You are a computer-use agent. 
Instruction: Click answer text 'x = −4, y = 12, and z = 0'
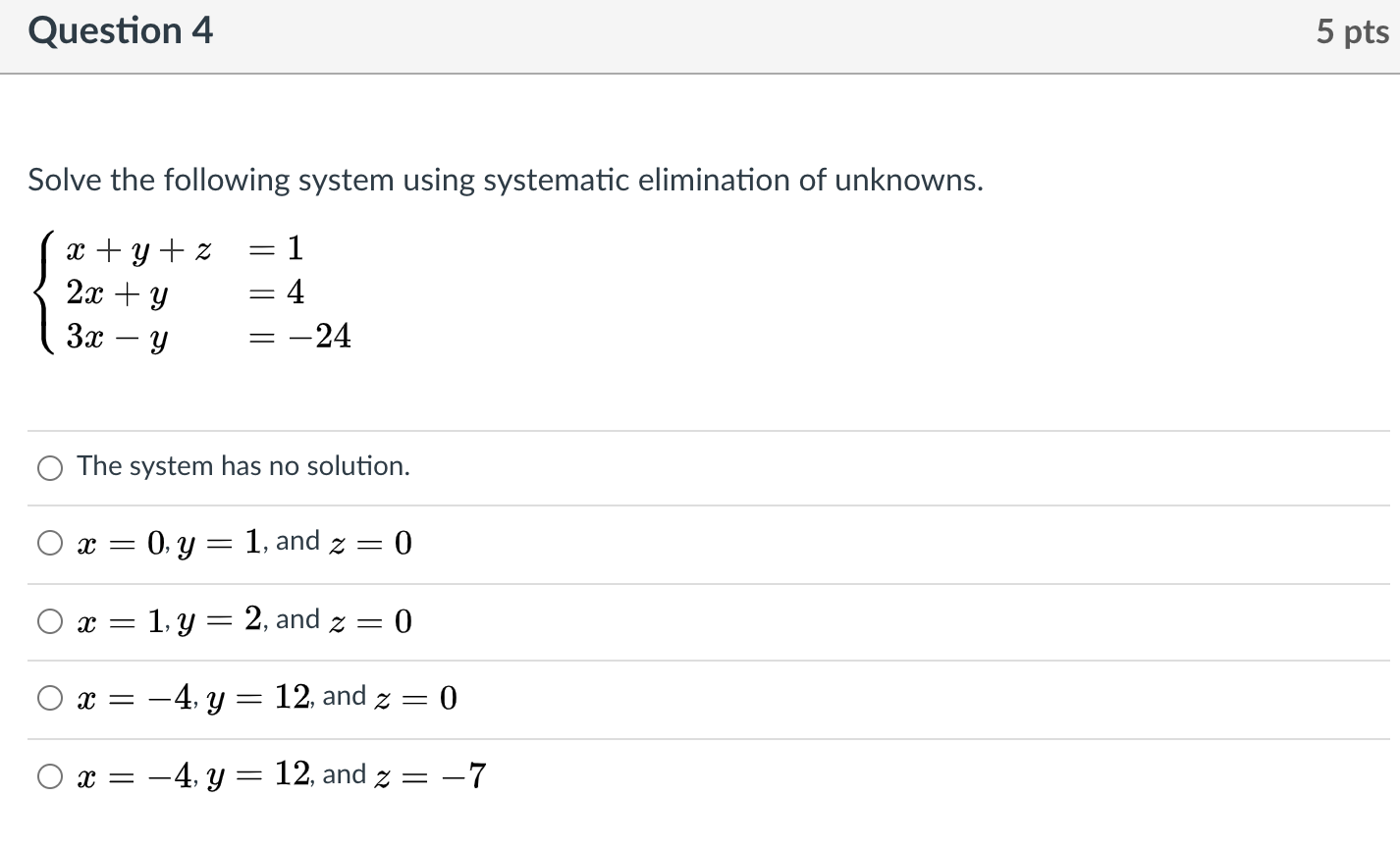coord(267,698)
